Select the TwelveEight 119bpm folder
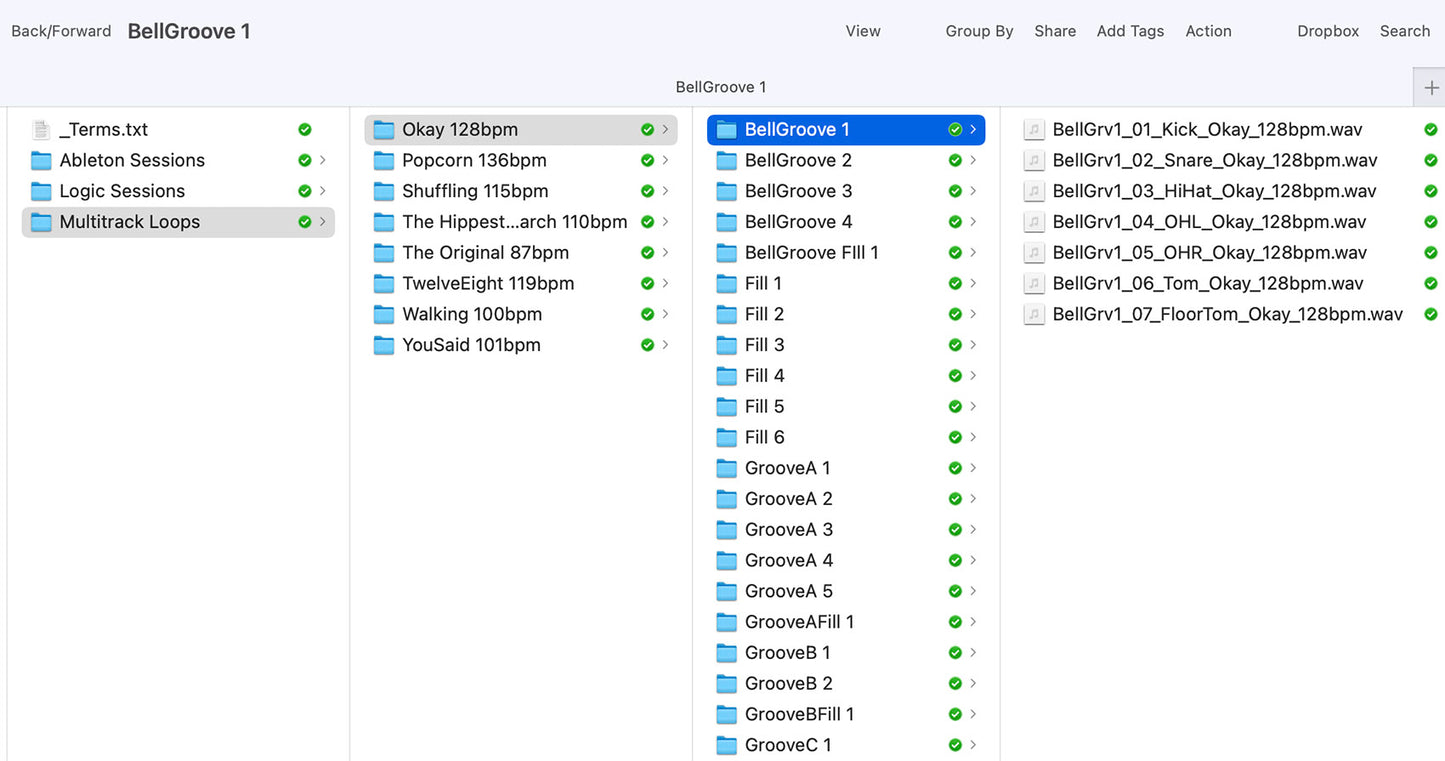Screen dimensions: 1445x761 click(488, 284)
